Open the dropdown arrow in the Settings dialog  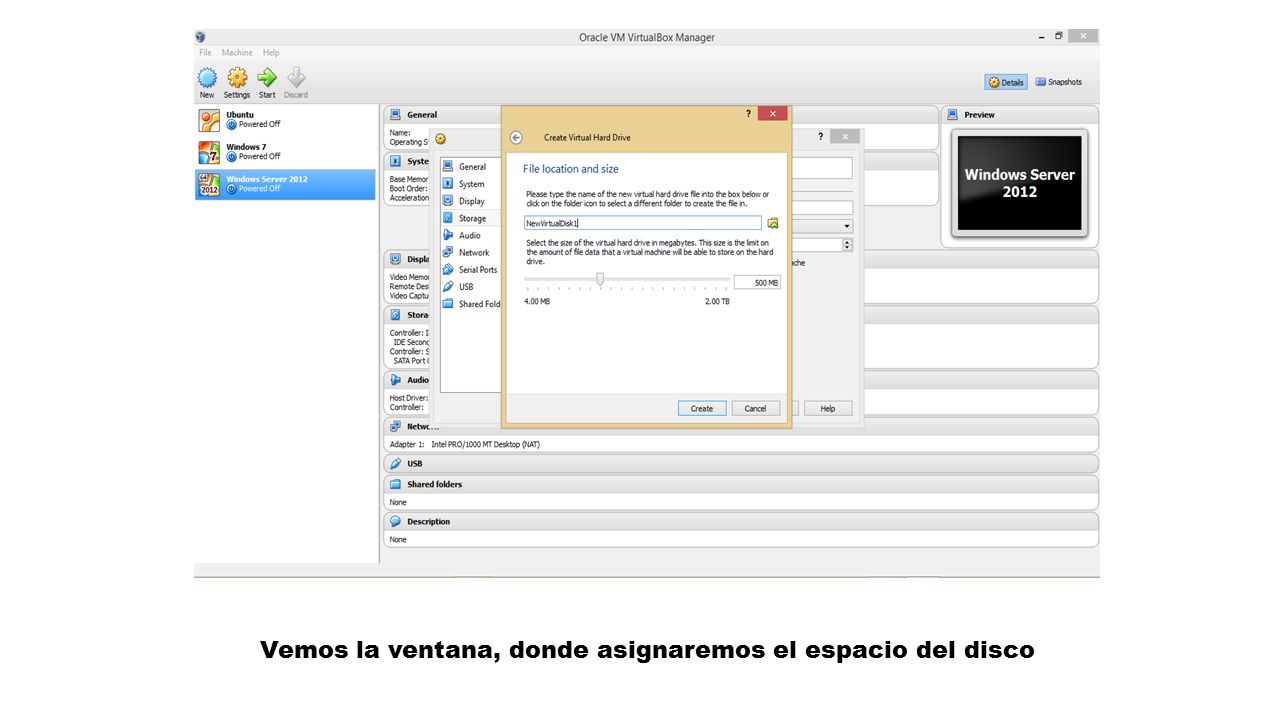coord(847,226)
